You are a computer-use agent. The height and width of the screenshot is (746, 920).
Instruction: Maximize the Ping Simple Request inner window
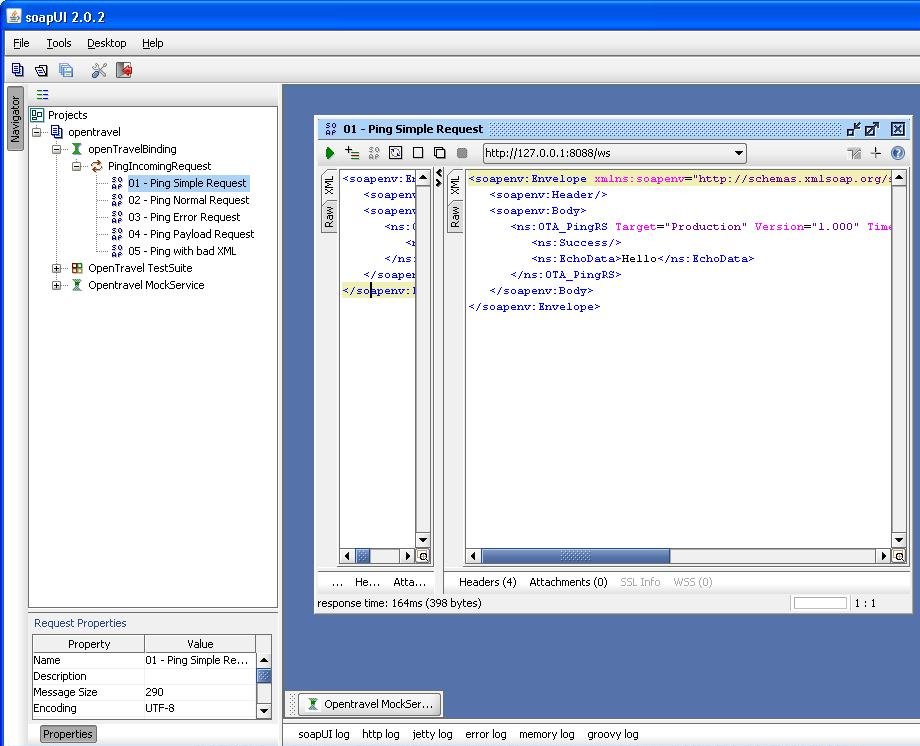point(872,129)
